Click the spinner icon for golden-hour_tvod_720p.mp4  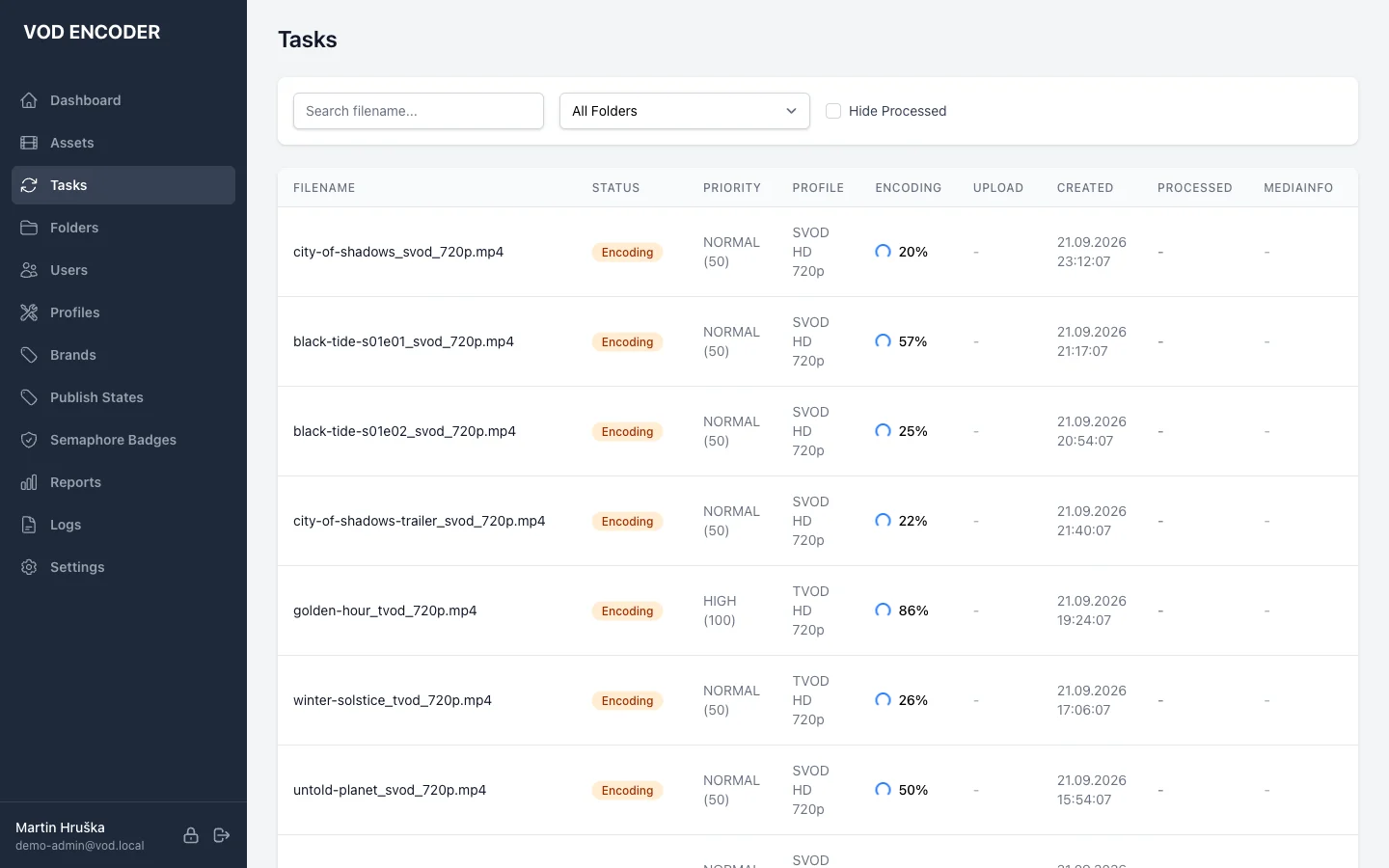click(883, 610)
